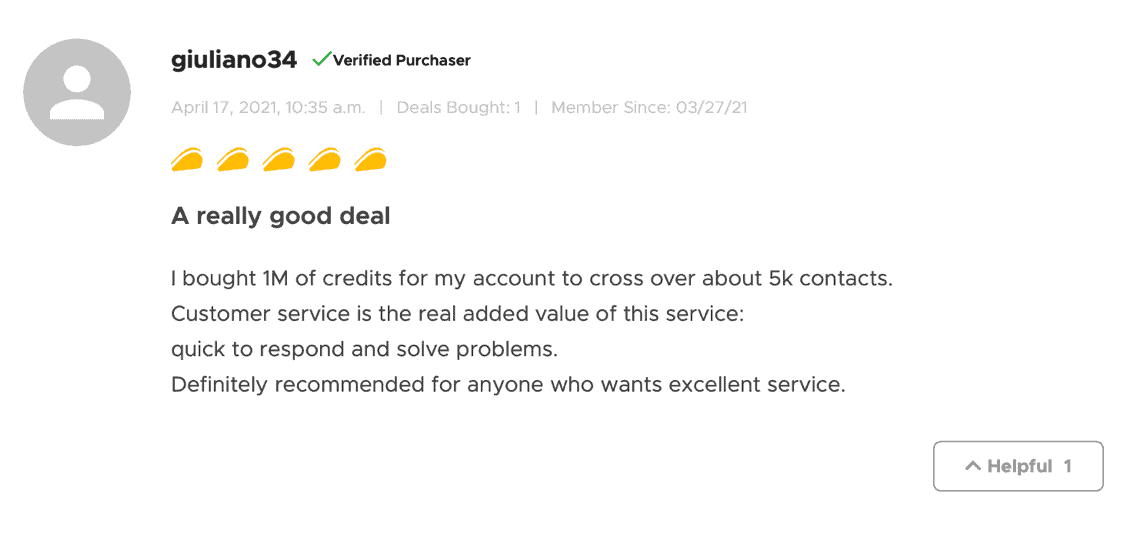Click the helpful count number 1

(1067, 466)
